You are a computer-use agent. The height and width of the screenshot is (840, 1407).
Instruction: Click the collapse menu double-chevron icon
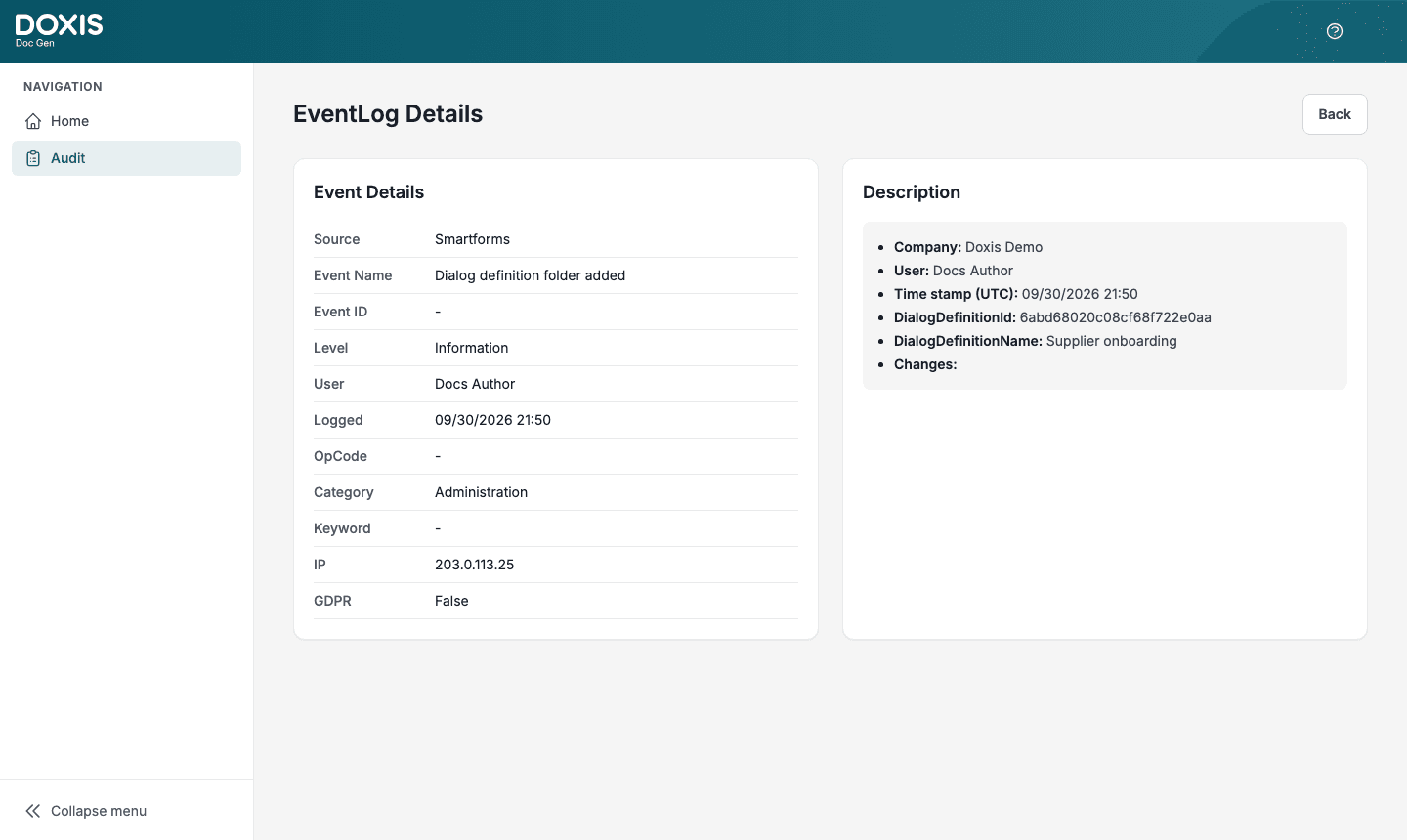pyautogui.click(x=33, y=811)
